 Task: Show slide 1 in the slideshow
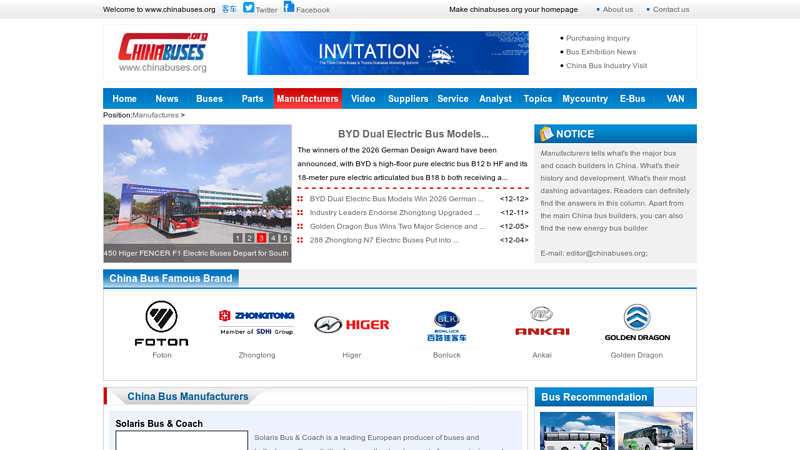[x=237, y=238]
